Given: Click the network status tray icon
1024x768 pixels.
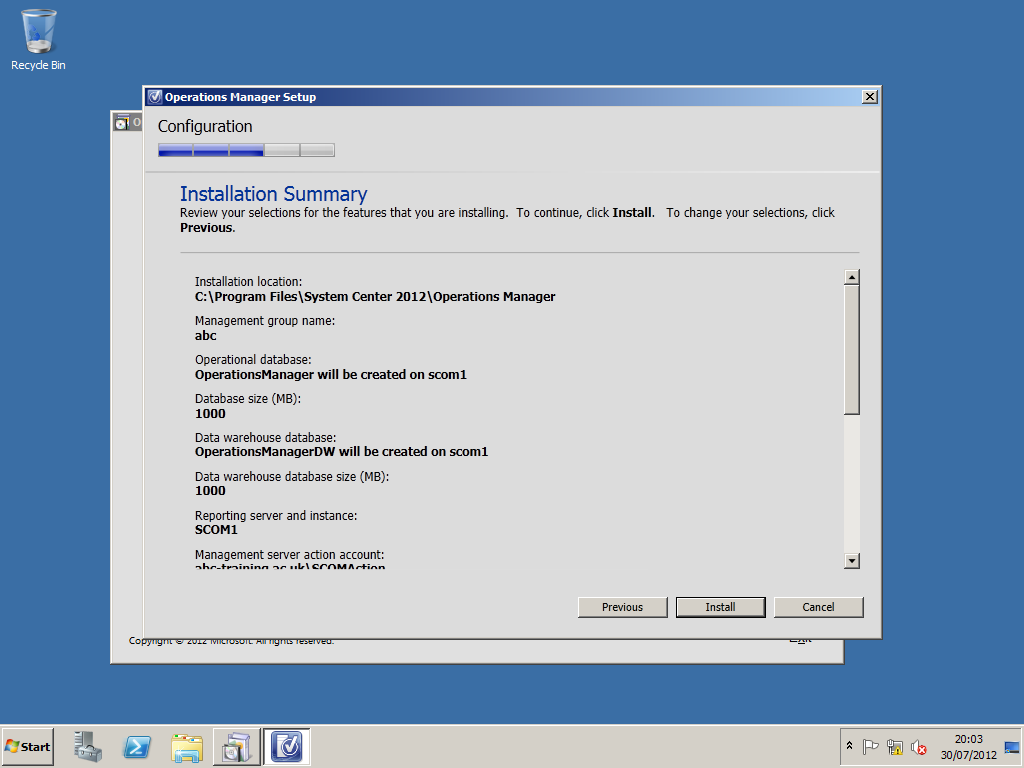Looking at the screenshot, I should pyautogui.click(x=895, y=746).
